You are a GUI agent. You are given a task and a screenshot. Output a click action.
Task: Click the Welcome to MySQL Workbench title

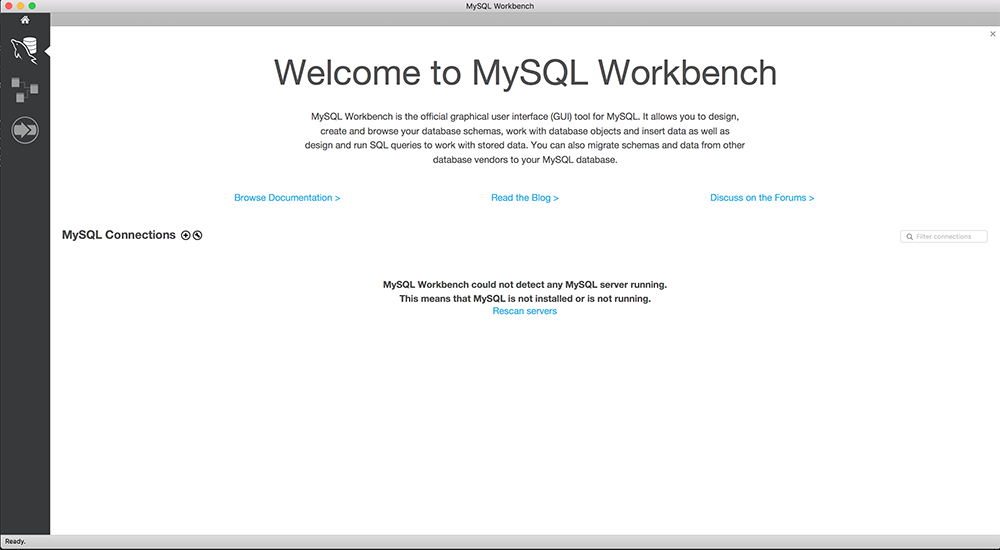[x=526, y=72]
